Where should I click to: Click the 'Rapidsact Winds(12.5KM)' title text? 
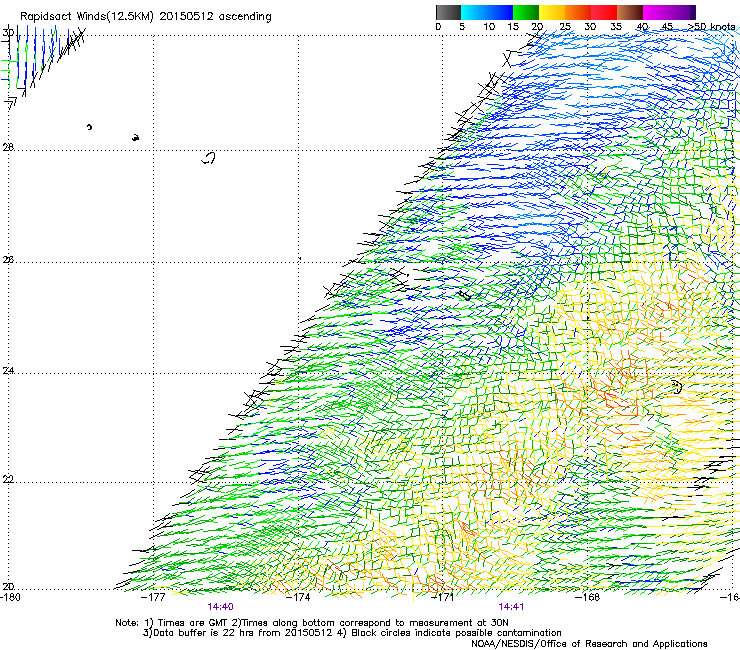(87, 17)
